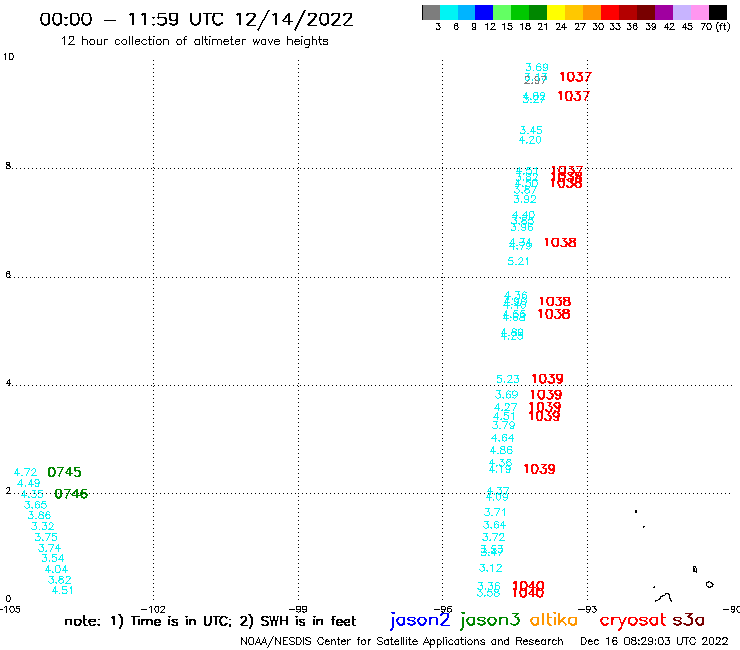This screenshot has height=650, width=740.
Task: Click the wave height value '3.32'
Action: [x=42, y=526]
